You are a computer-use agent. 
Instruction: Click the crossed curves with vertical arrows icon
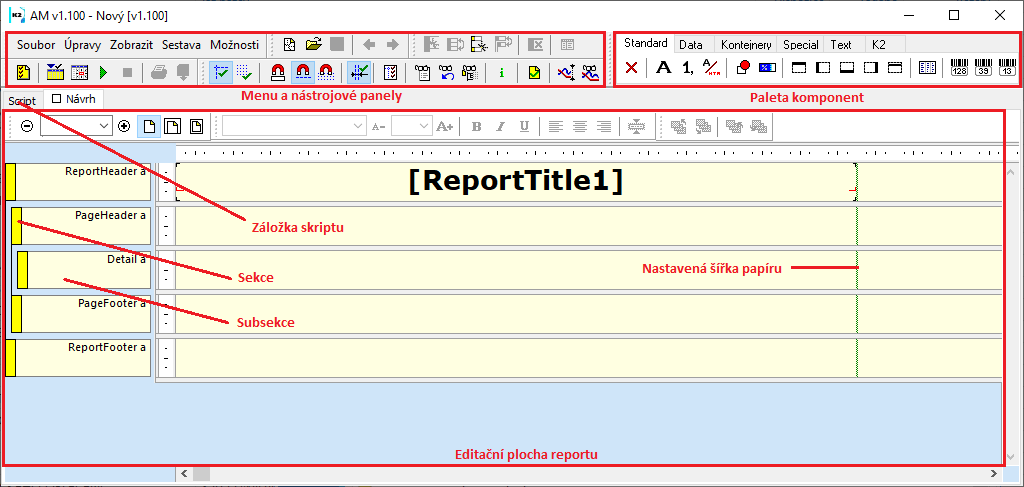[x=567, y=72]
